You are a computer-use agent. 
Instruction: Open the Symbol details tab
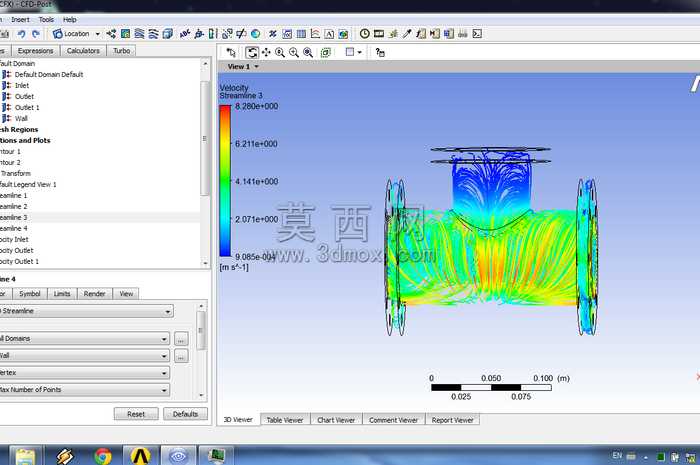point(30,294)
